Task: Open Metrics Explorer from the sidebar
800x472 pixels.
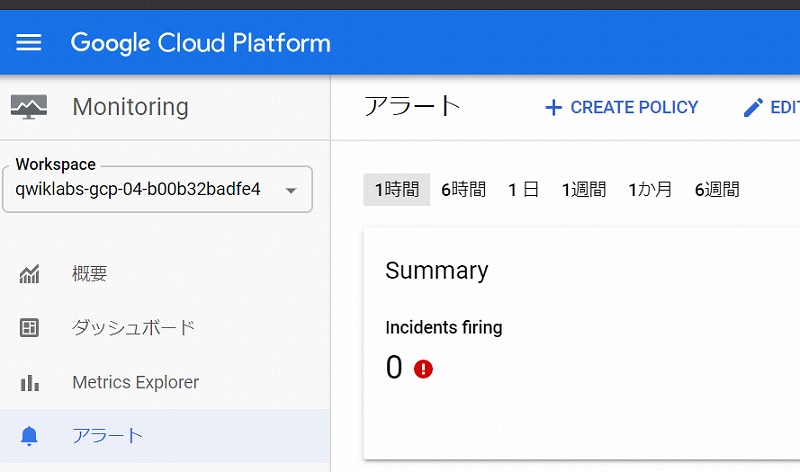Action: (136, 382)
